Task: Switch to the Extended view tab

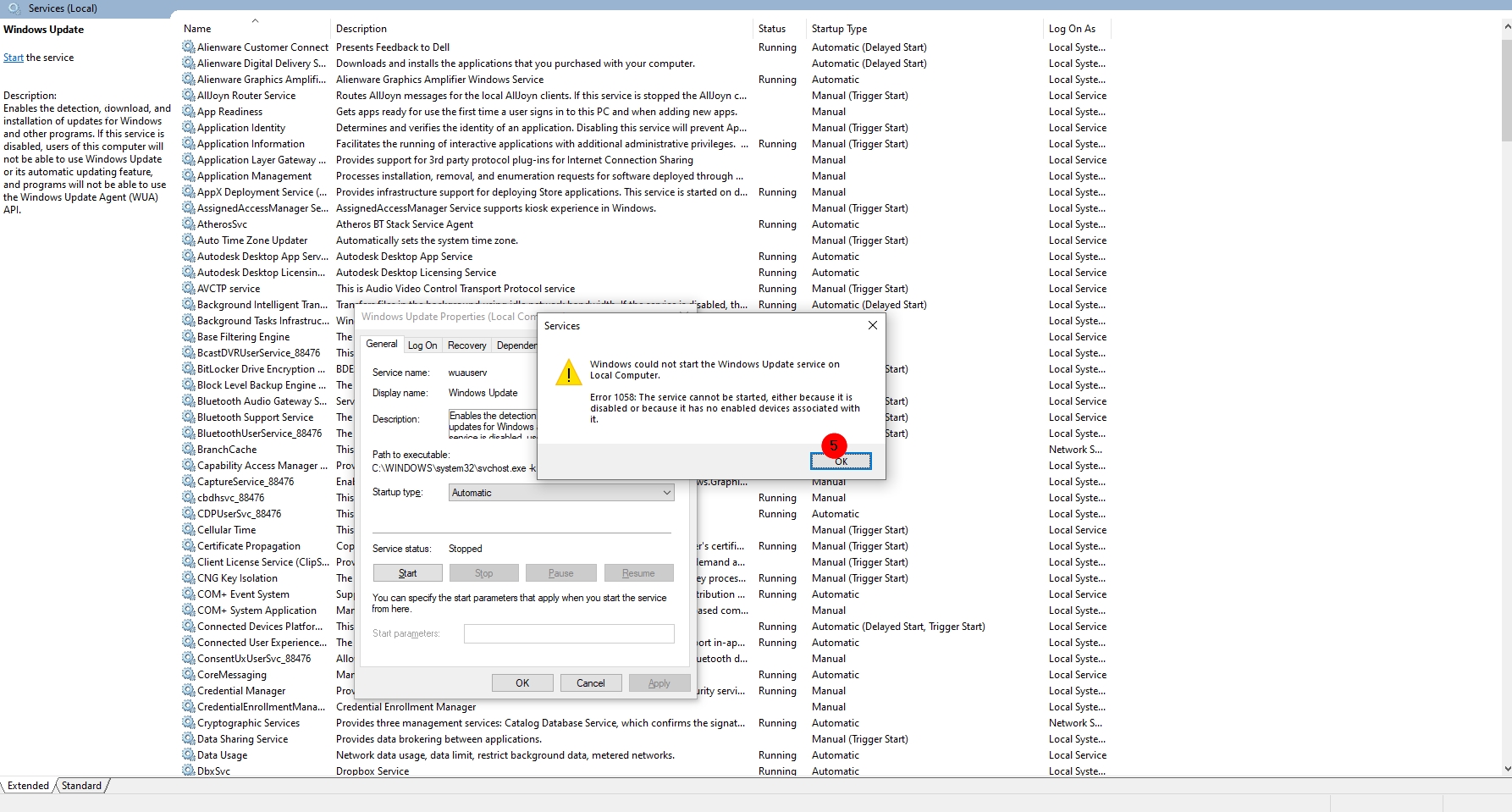Action: [x=28, y=786]
